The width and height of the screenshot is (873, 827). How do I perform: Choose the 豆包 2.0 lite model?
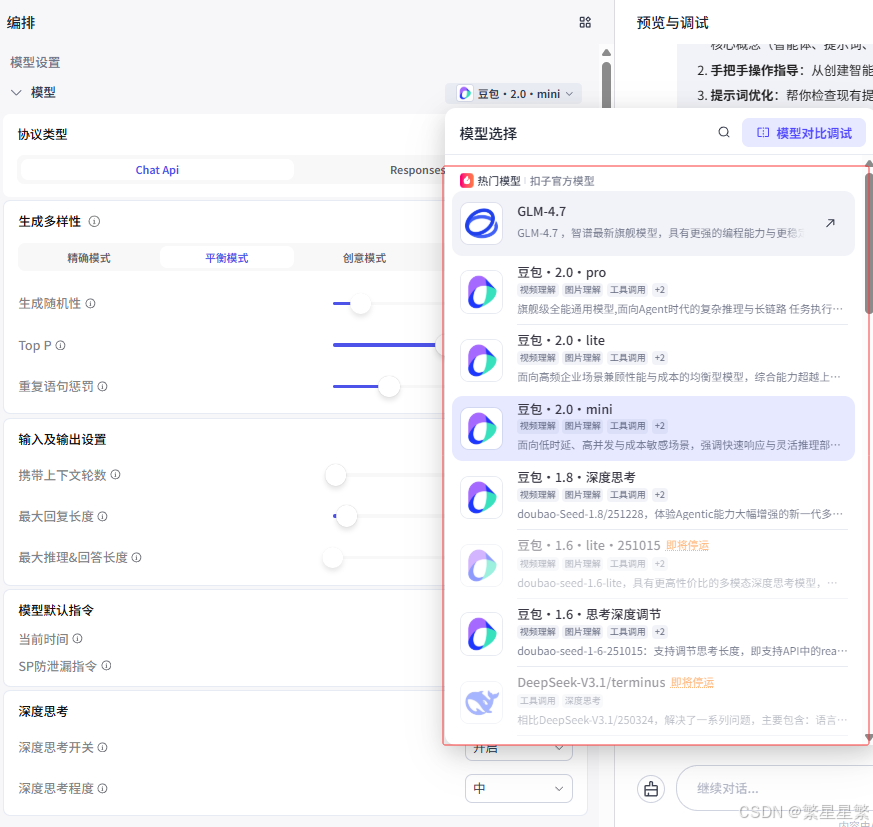pos(653,360)
